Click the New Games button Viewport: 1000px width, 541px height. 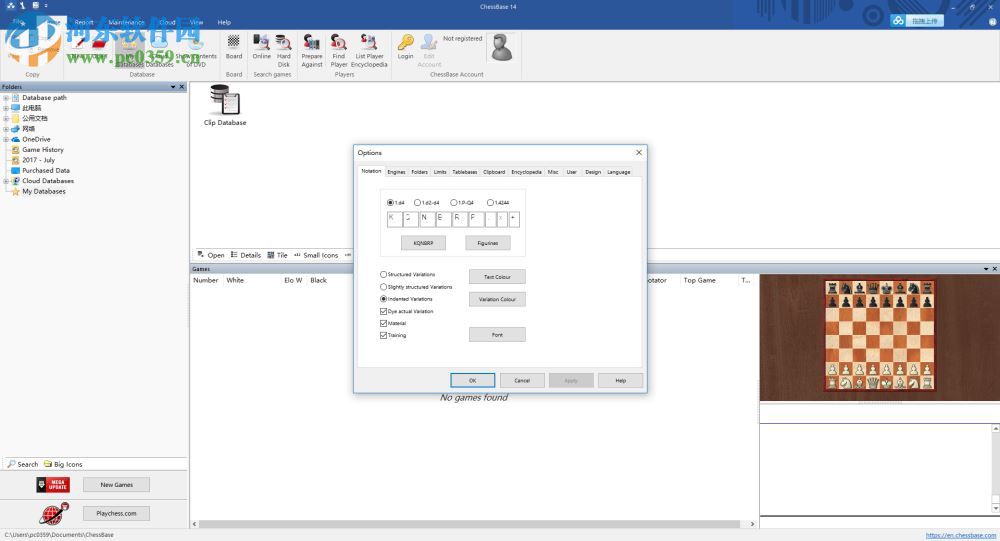(116, 485)
